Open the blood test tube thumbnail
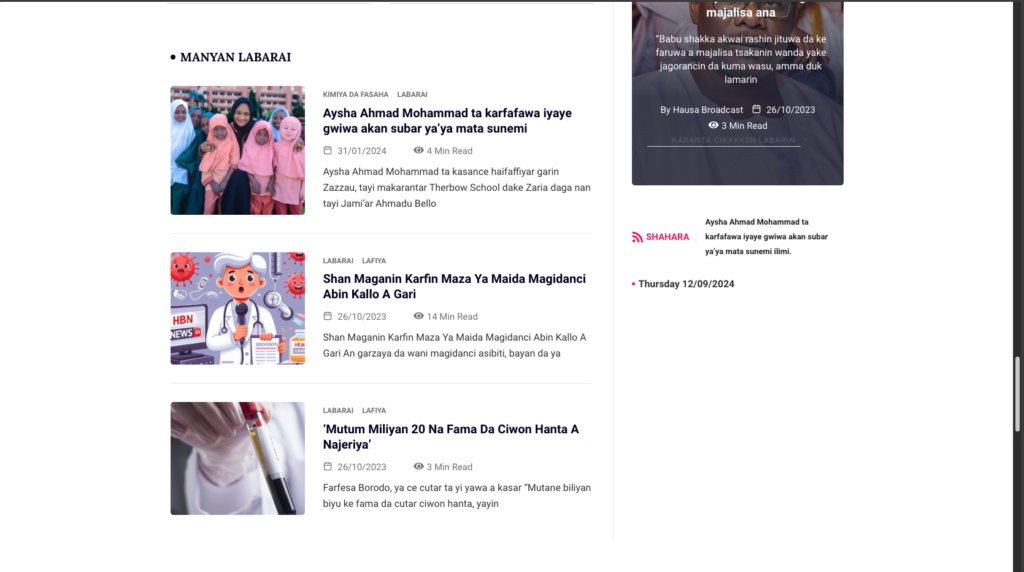The image size is (1024, 572). [x=238, y=458]
